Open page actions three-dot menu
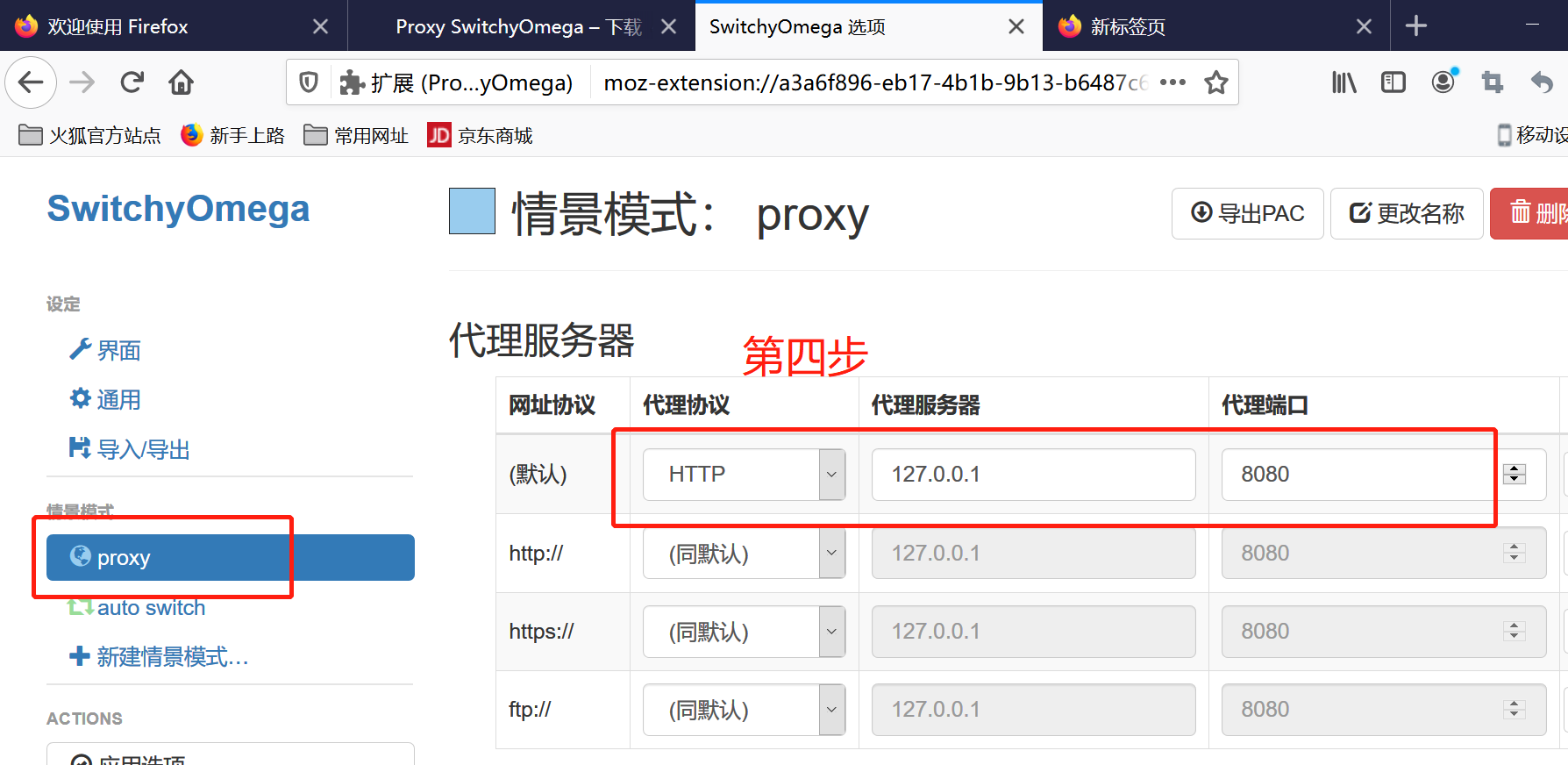 coord(1172,82)
